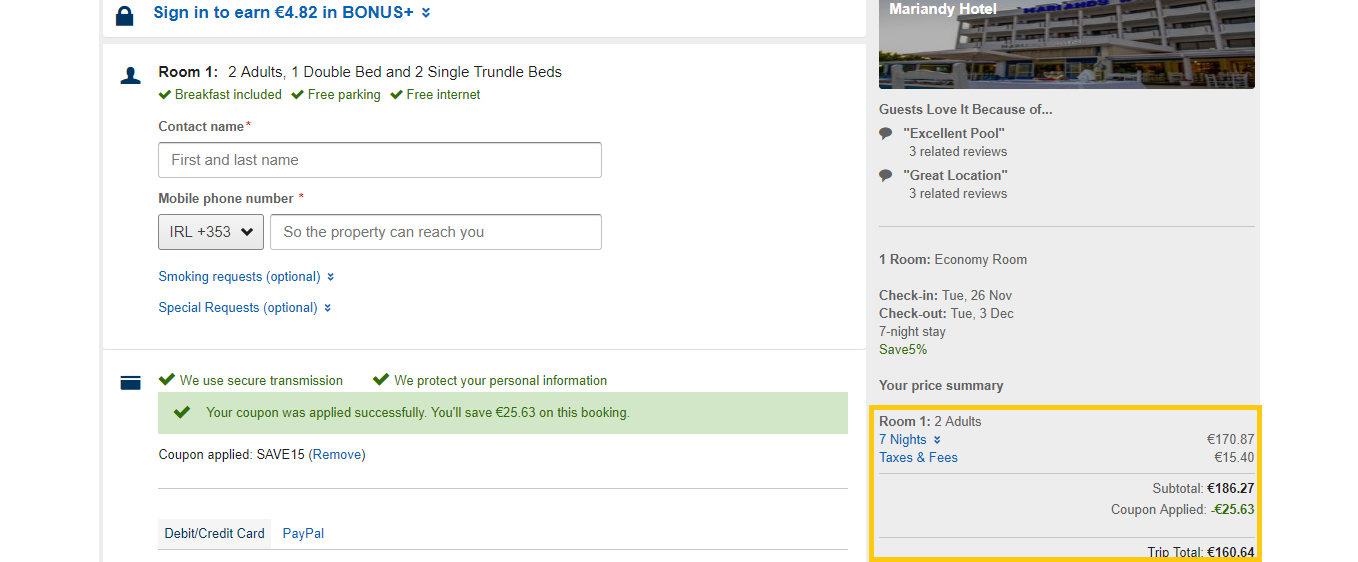The height and width of the screenshot is (562, 1358).
Task: Click the Breakfast included checkmark icon
Action: [165, 95]
